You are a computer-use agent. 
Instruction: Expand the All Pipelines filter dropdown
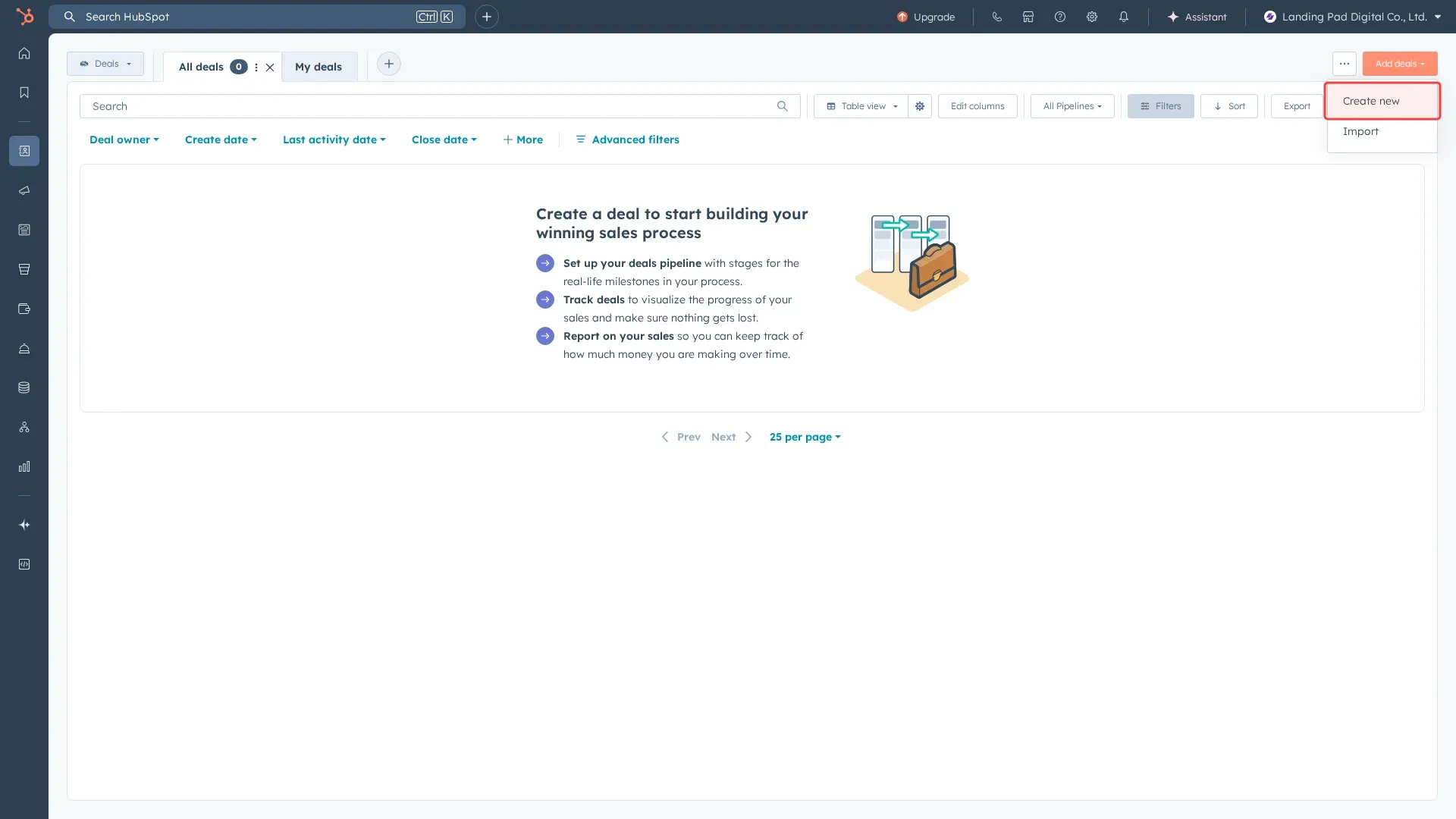click(x=1071, y=106)
